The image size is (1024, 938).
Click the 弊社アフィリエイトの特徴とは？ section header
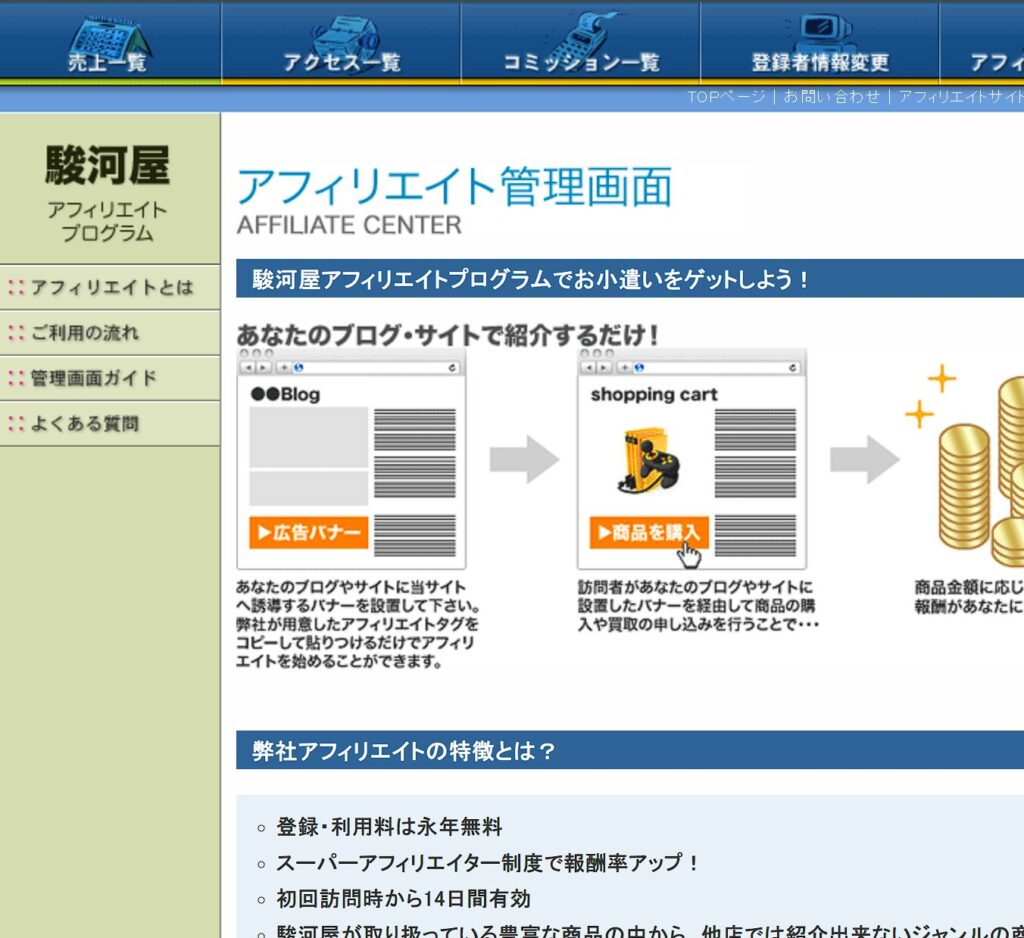[x=404, y=751]
